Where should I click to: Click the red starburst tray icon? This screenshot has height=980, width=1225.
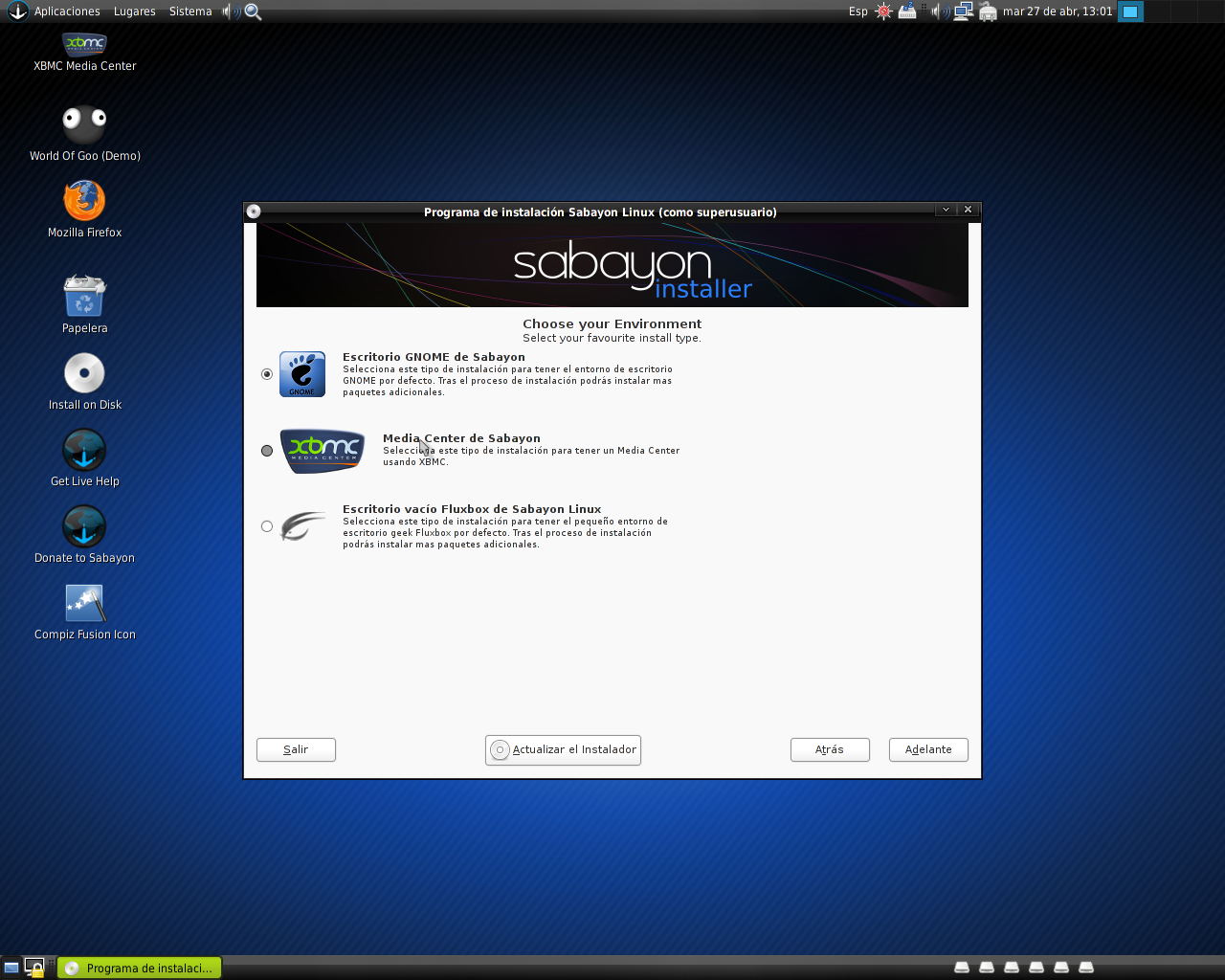click(x=883, y=11)
